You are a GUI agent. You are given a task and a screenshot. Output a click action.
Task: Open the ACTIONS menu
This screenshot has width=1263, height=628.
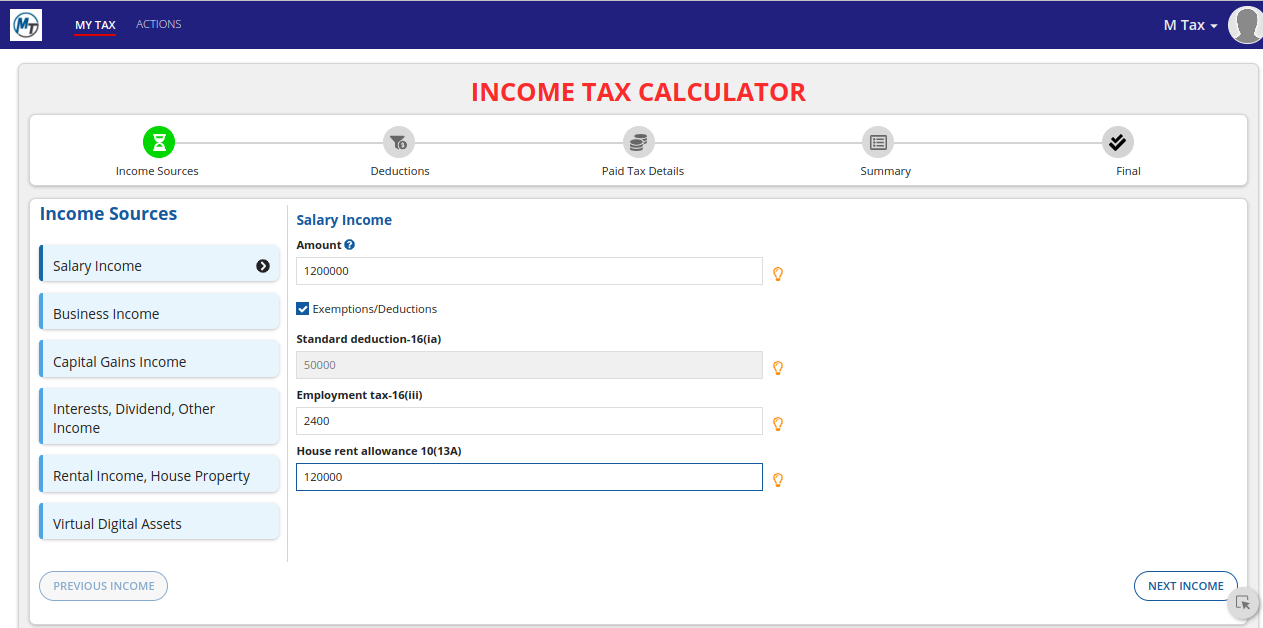pos(159,24)
